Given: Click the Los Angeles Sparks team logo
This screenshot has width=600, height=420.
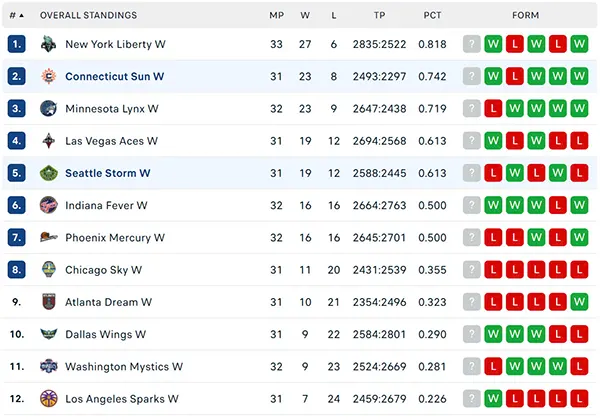Looking at the screenshot, I should pyautogui.click(x=49, y=399).
